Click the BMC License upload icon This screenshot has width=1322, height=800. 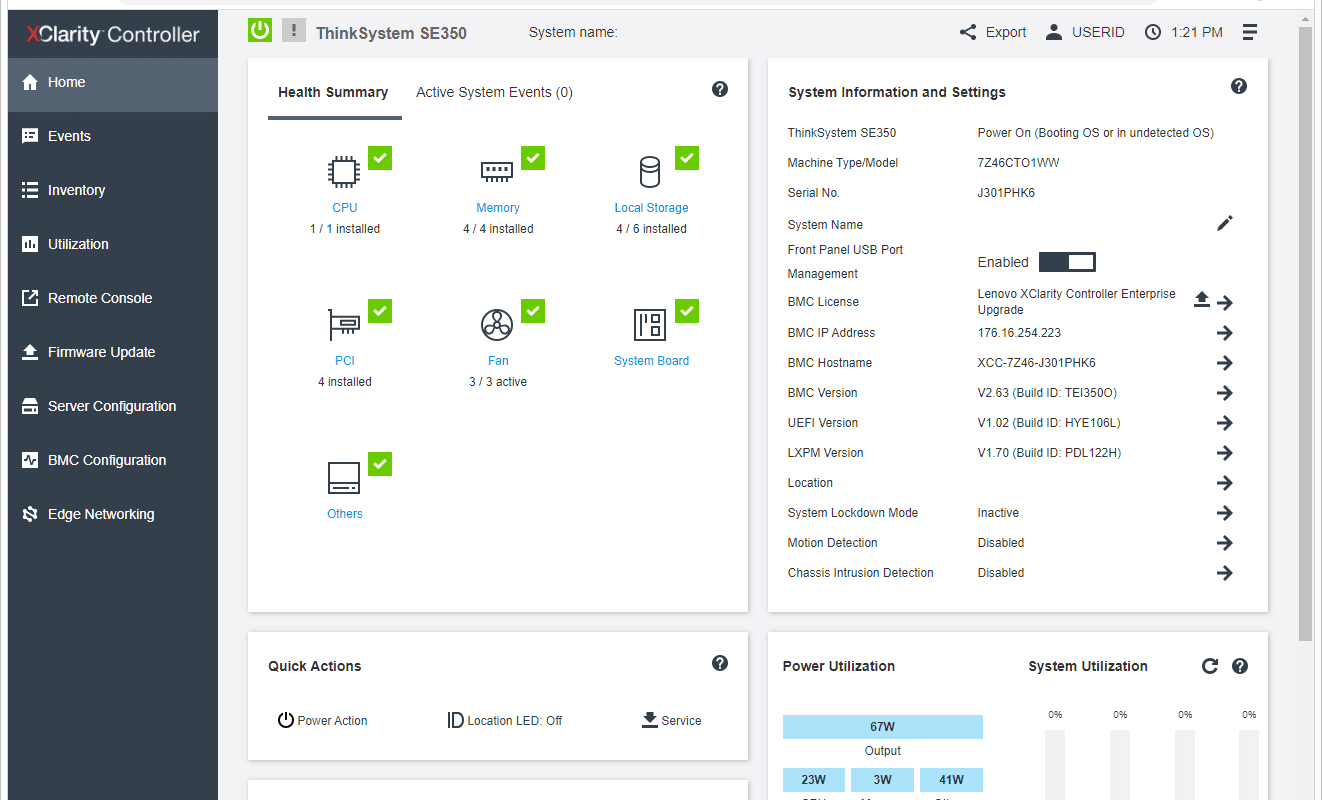pyautogui.click(x=1202, y=299)
